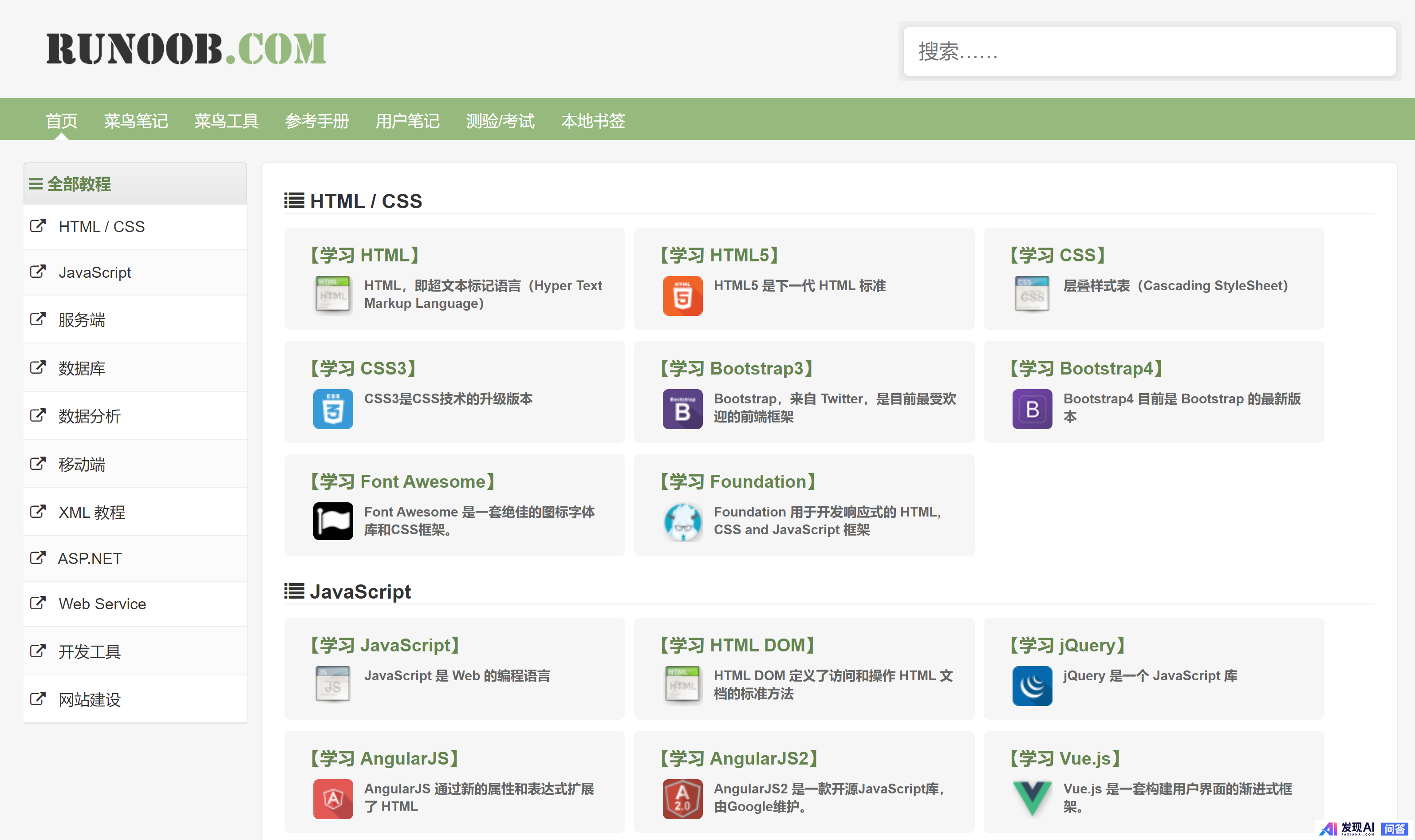Open the 【学习 AngularJS】 title link
The image size is (1415, 840).
pyautogui.click(x=384, y=758)
